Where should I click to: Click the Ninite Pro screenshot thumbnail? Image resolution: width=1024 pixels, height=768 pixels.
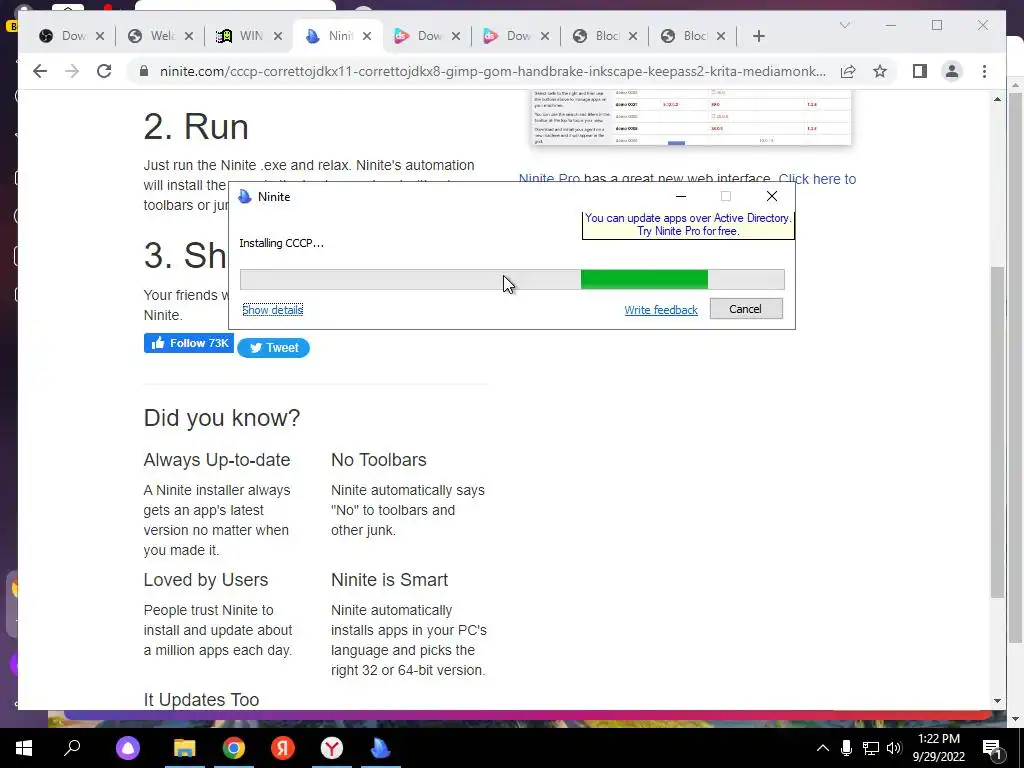(691, 118)
